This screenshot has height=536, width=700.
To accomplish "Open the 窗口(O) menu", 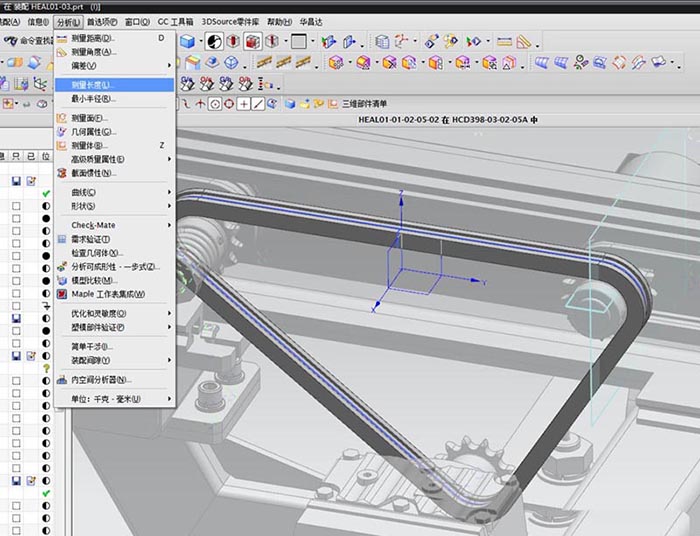I will click(138, 22).
